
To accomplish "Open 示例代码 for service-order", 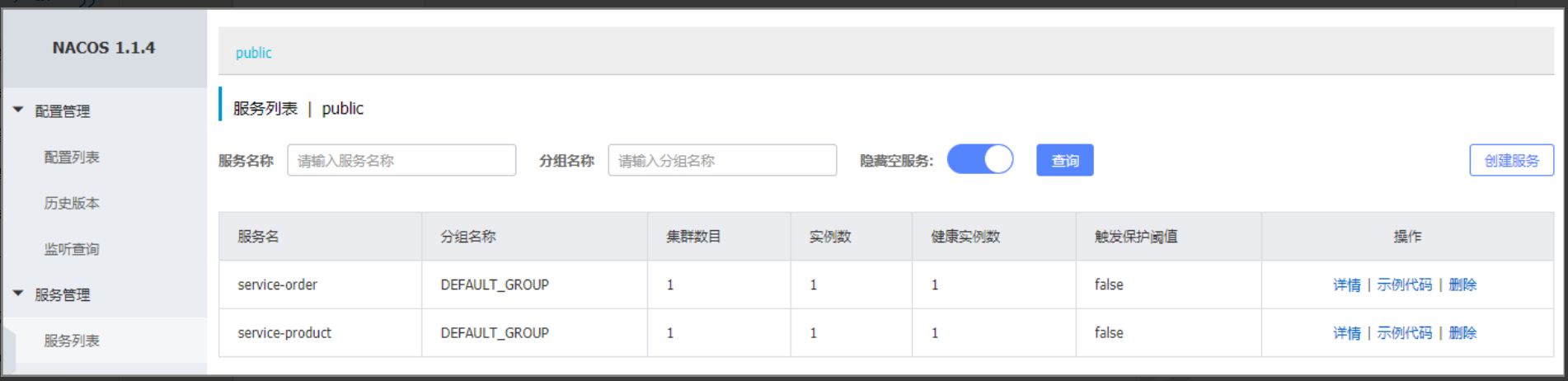I will point(1405,285).
